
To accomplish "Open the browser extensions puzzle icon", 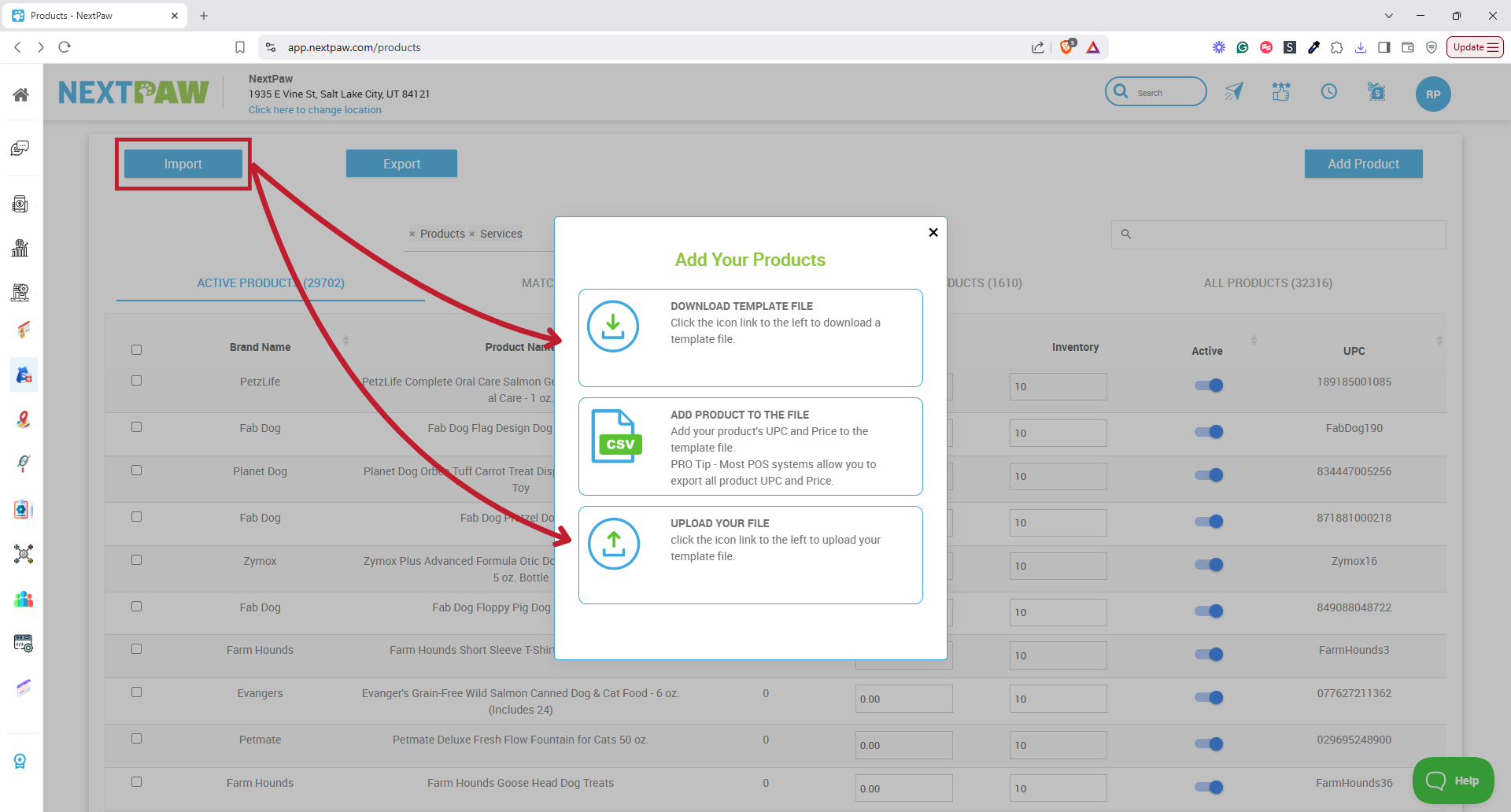I will click(x=1336, y=47).
